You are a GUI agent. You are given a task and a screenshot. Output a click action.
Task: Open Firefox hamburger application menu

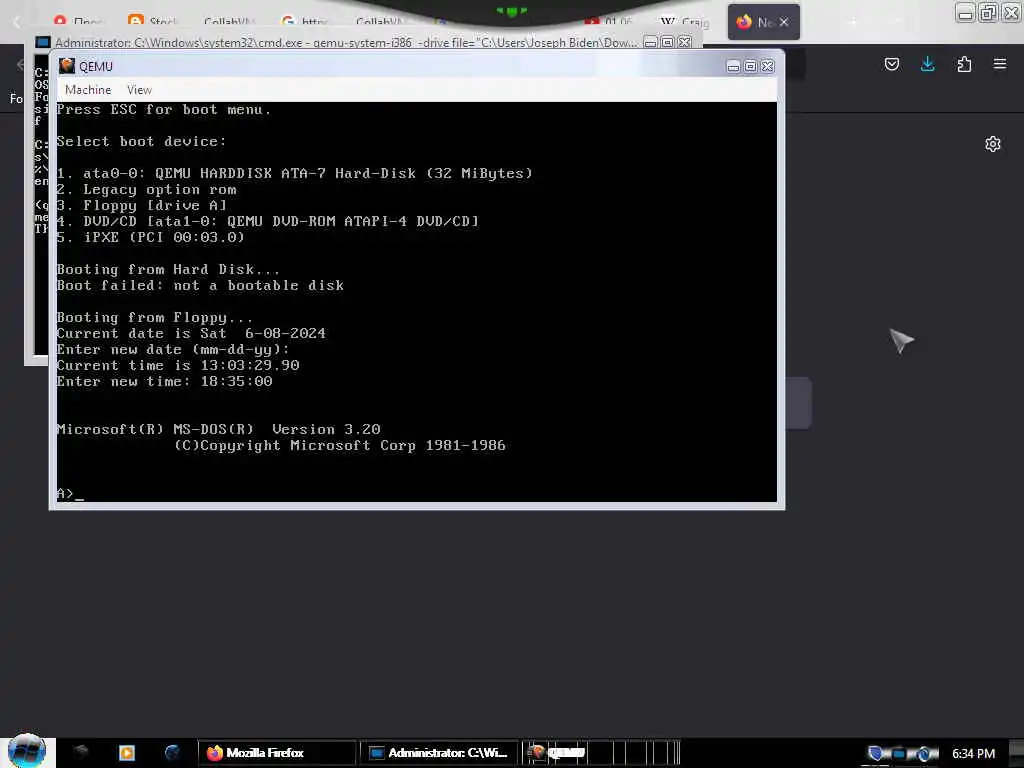click(x=1000, y=64)
